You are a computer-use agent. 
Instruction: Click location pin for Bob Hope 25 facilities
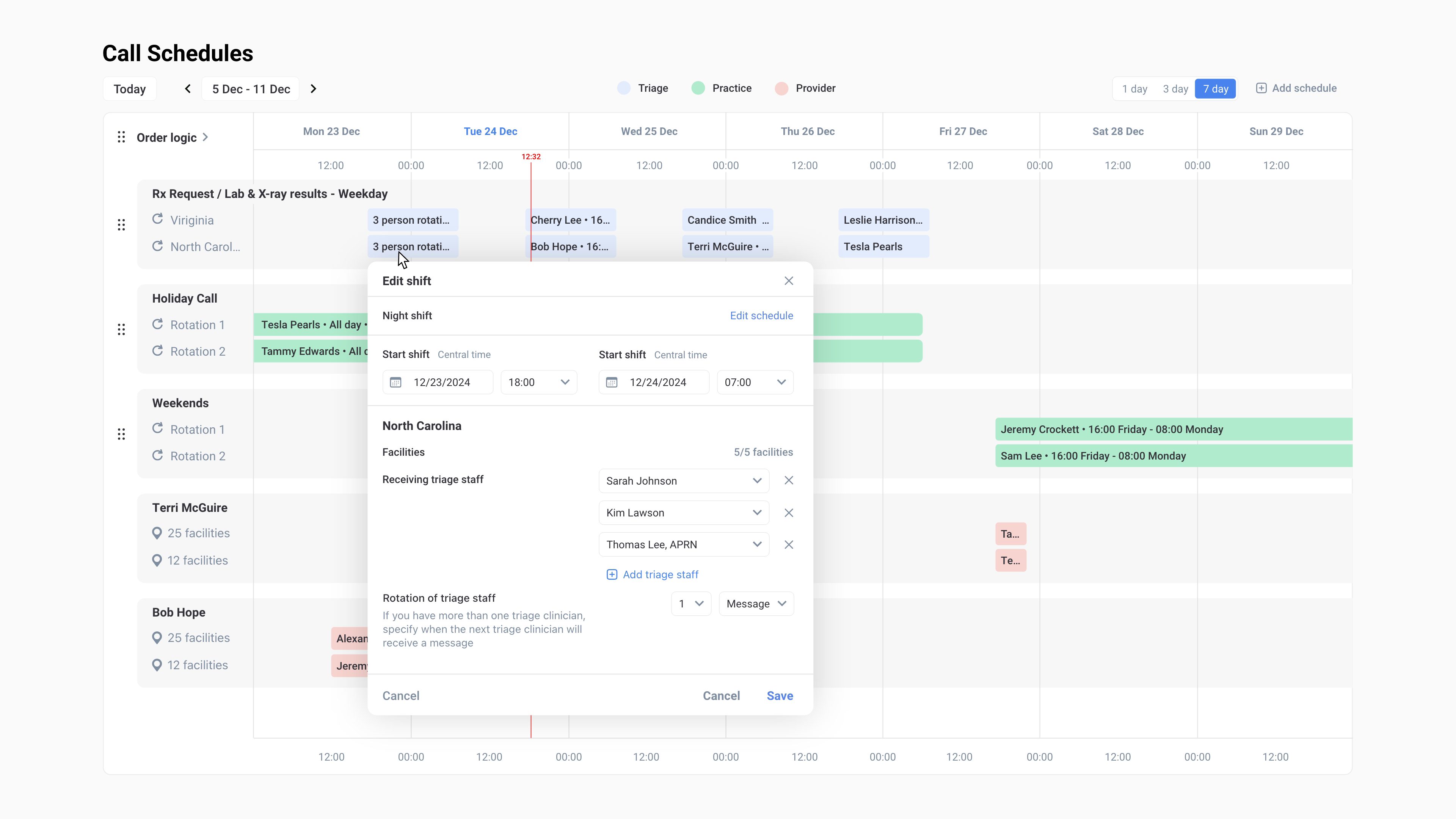157,637
